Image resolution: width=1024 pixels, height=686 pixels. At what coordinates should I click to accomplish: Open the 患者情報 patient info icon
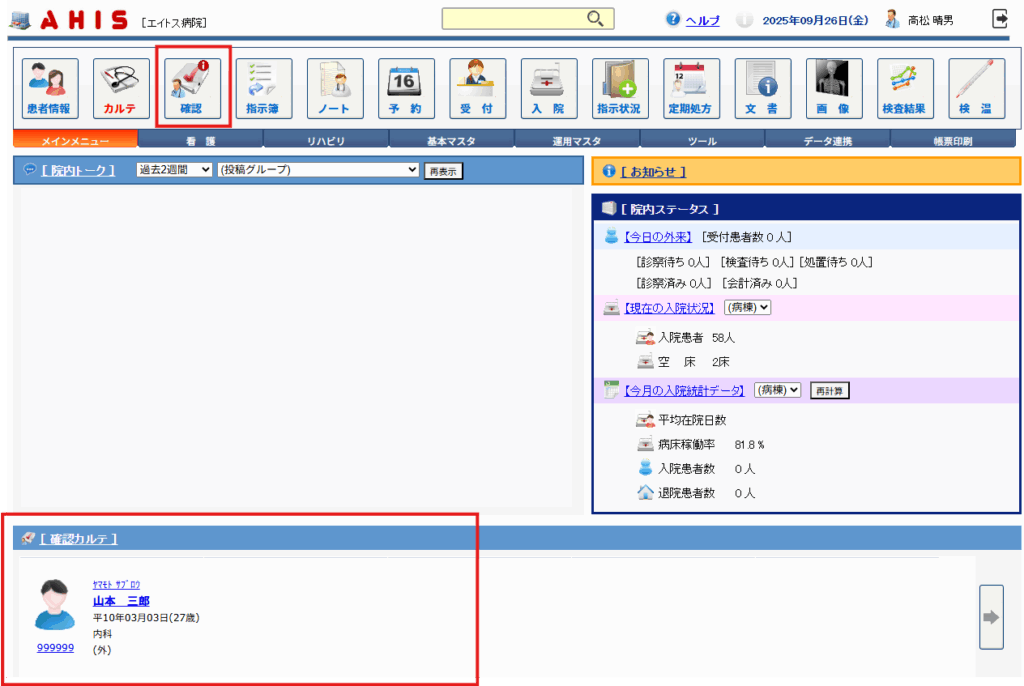tap(50, 88)
